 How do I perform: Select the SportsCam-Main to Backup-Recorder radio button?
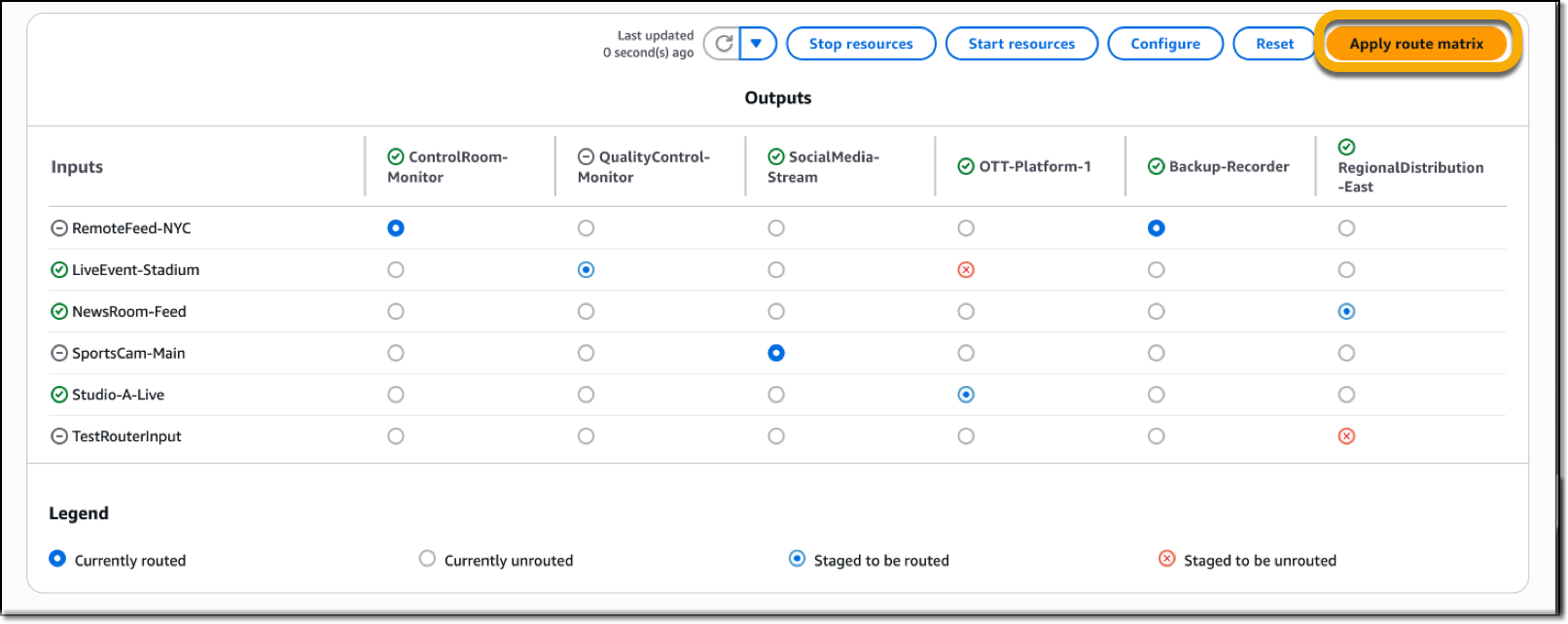pyautogui.click(x=1156, y=354)
